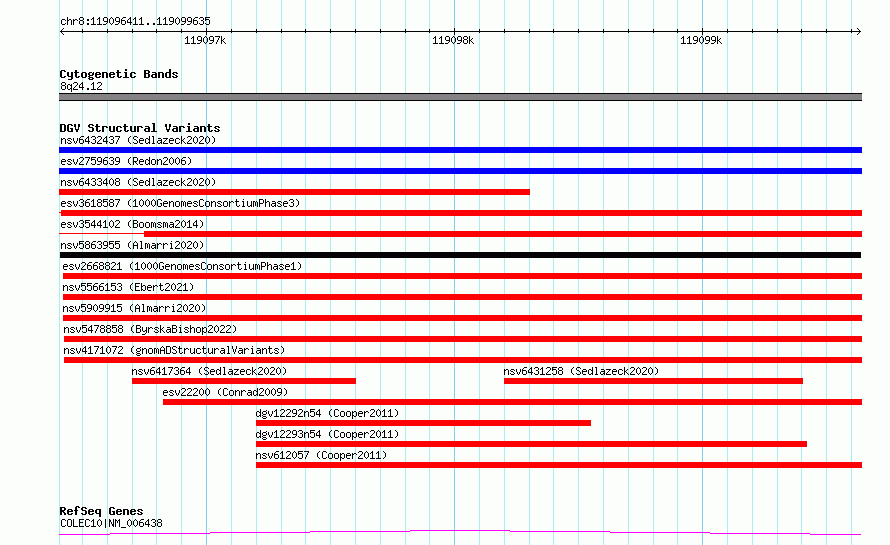Click the red bar for nsv4171072

click(463, 360)
